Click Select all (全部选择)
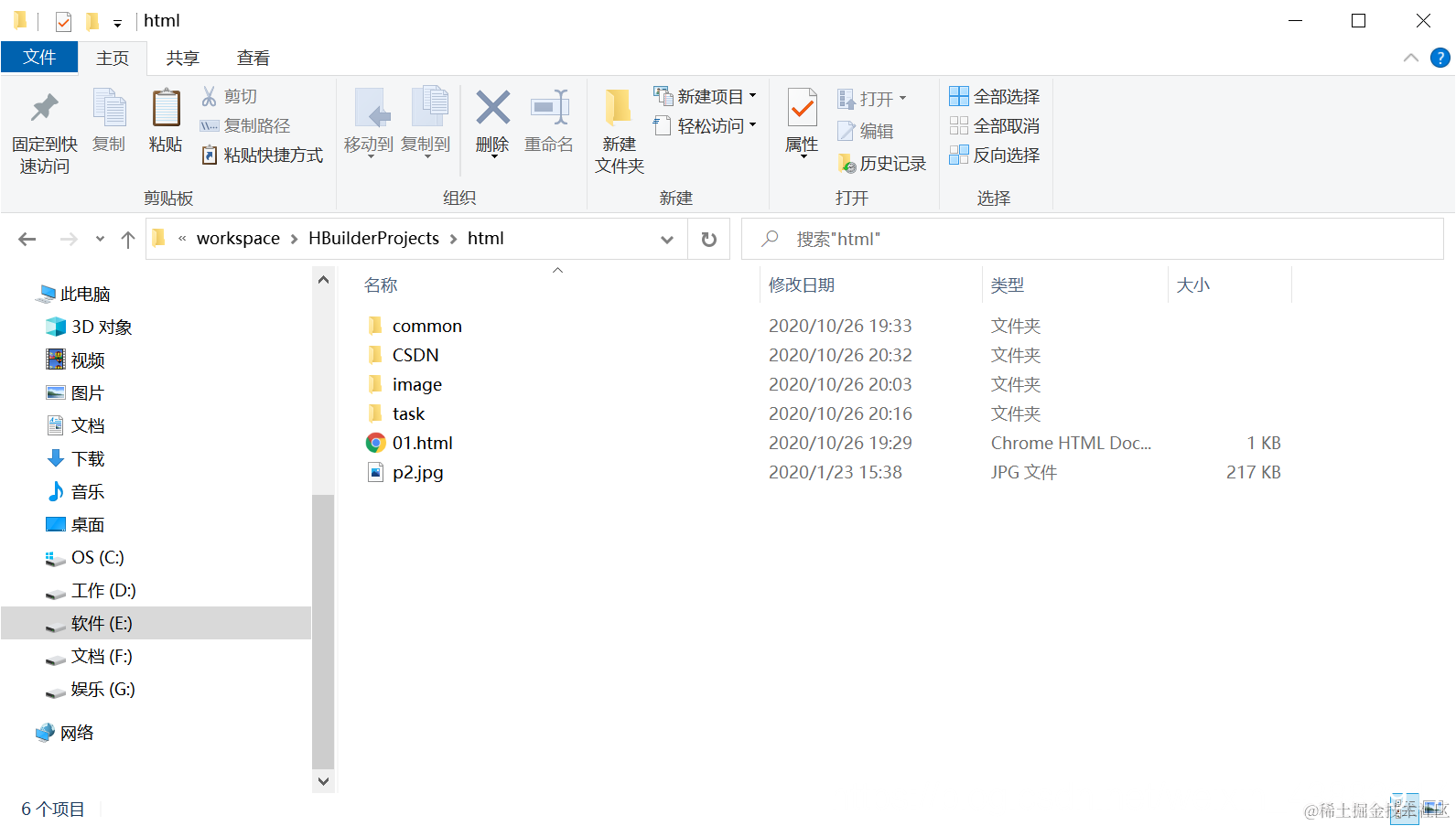The width and height of the screenshot is (1456, 826). (995, 96)
